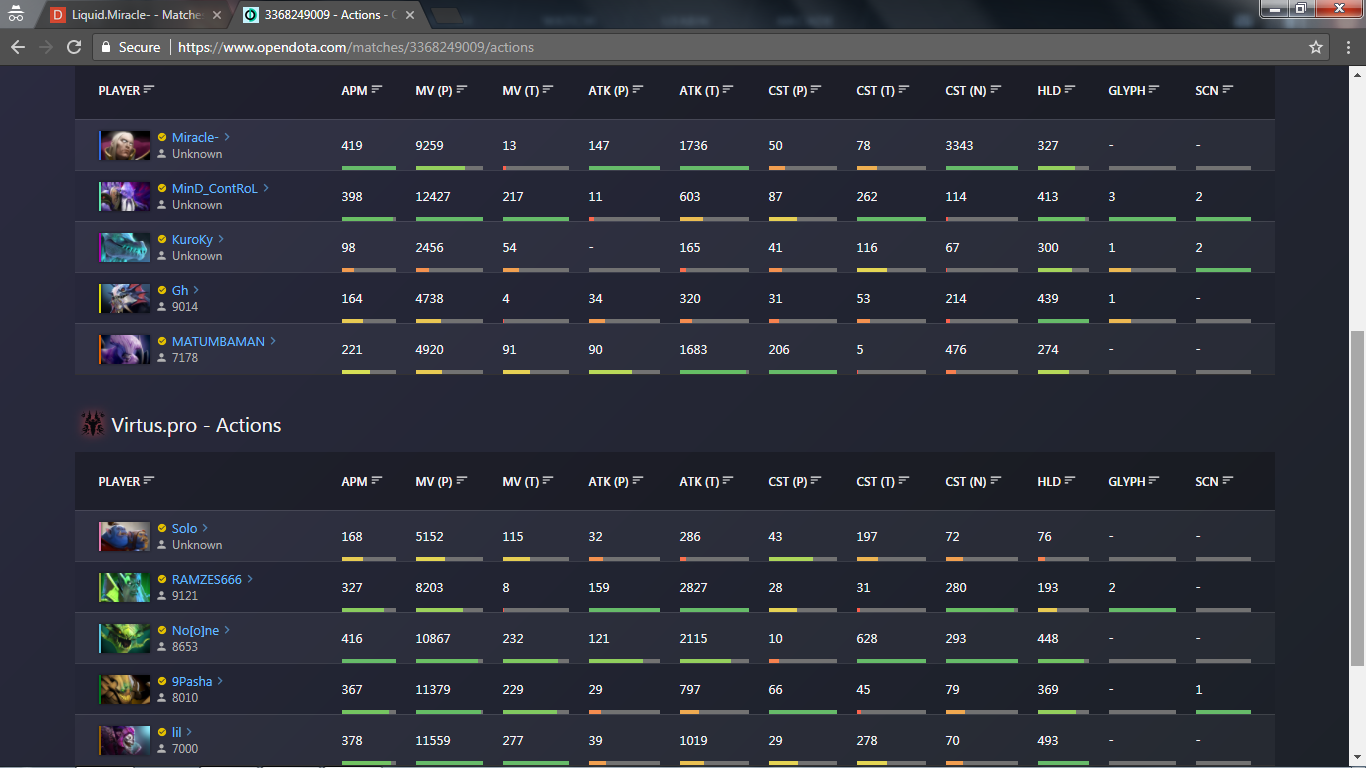1372x774 pixels.
Task: Sort Virtus.pro table by CST (P) icon
Action: (817, 481)
